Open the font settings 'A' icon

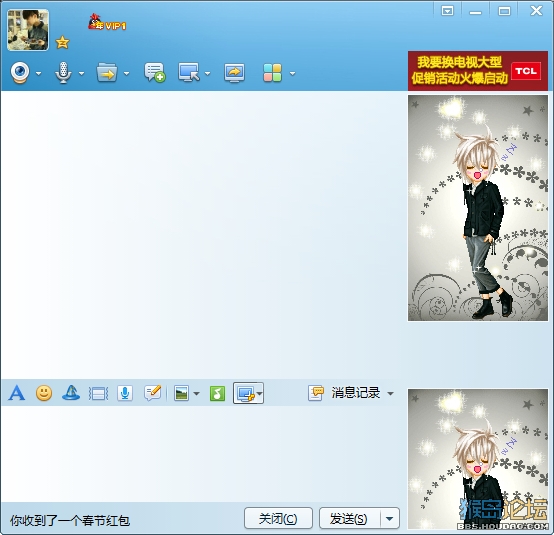coord(17,393)
